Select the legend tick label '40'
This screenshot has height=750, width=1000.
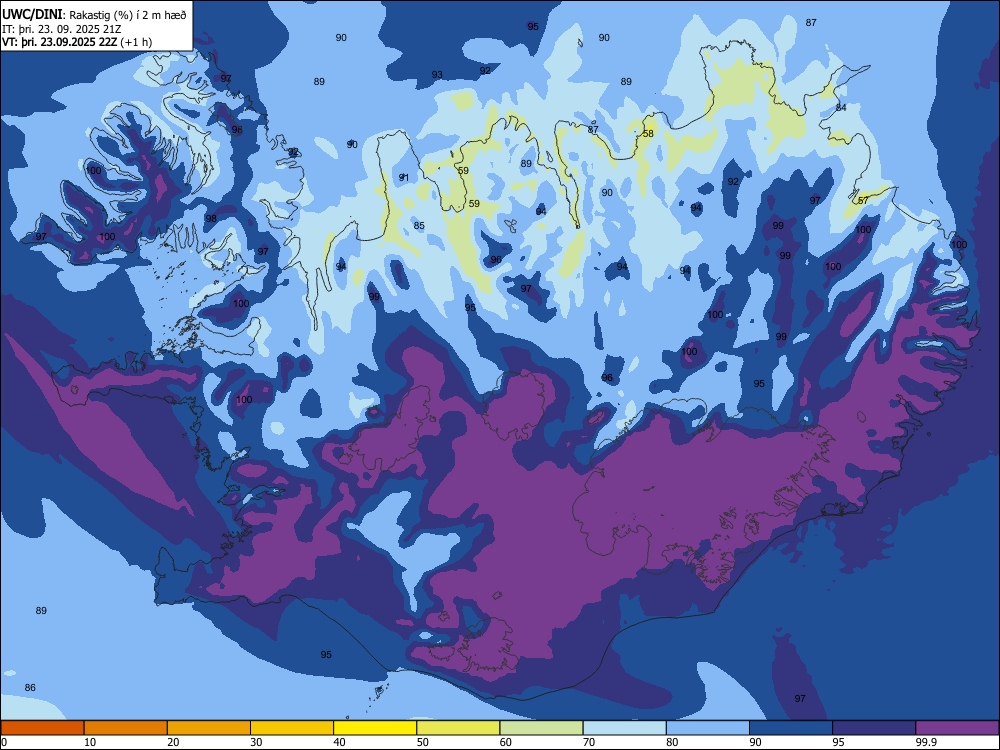(x=340, y=742)
